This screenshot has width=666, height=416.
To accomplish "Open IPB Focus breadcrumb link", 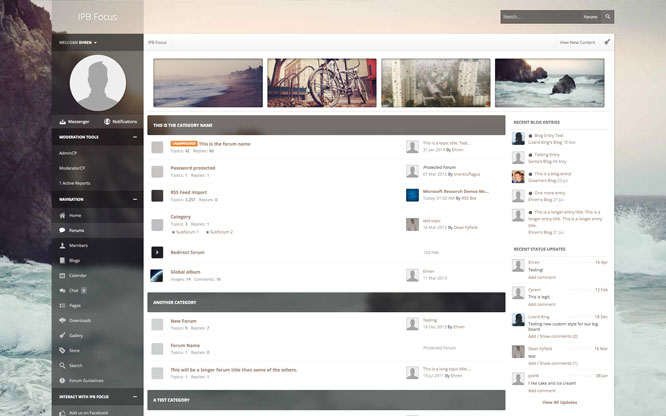I will point(157,42).
